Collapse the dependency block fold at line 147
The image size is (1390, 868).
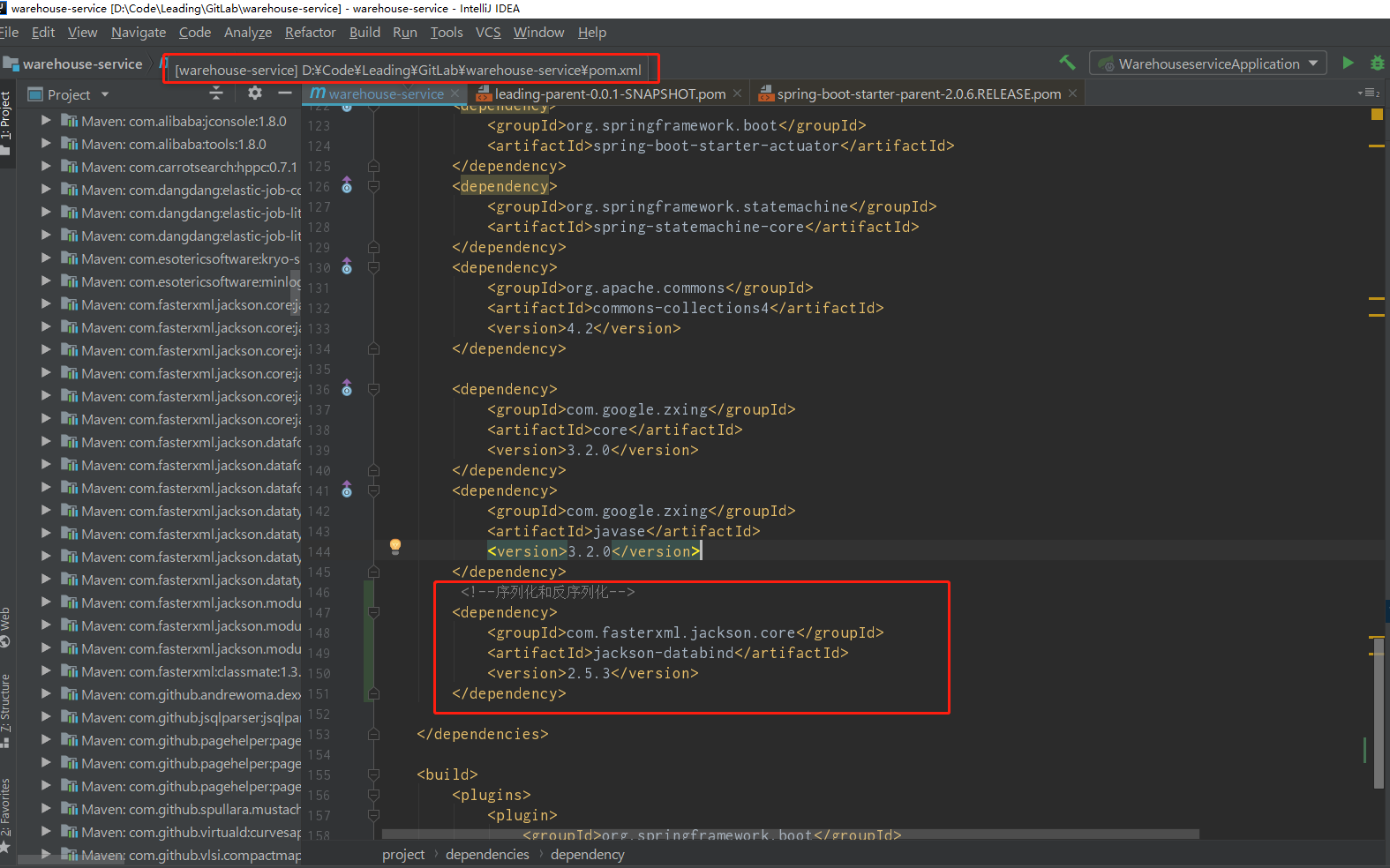(373, 612)
